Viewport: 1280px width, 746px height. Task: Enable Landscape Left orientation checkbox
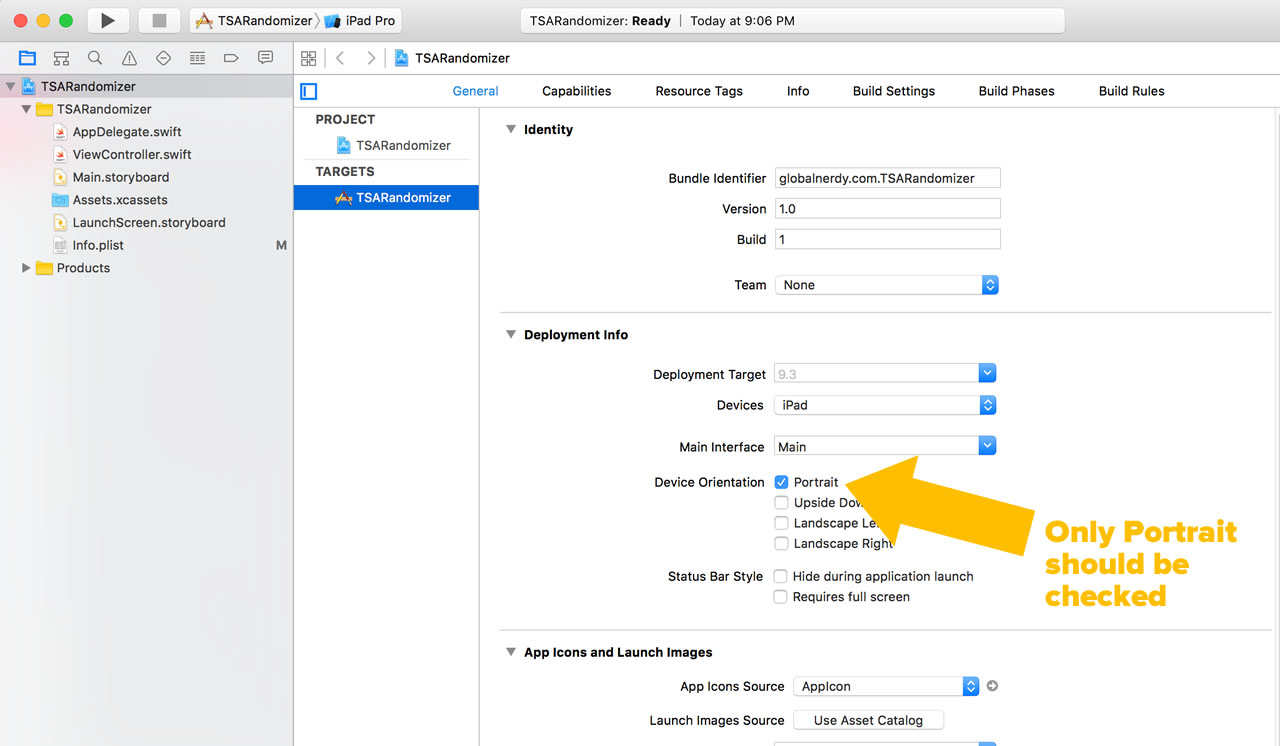click(x=781, y=523)
